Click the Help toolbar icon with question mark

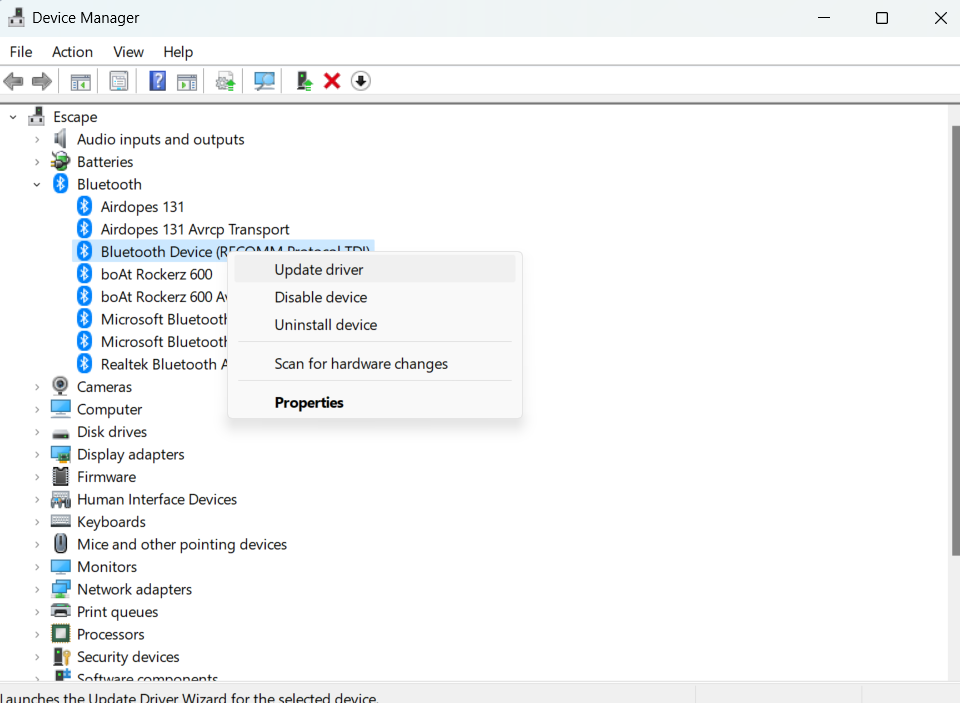[x=157, y=81]
